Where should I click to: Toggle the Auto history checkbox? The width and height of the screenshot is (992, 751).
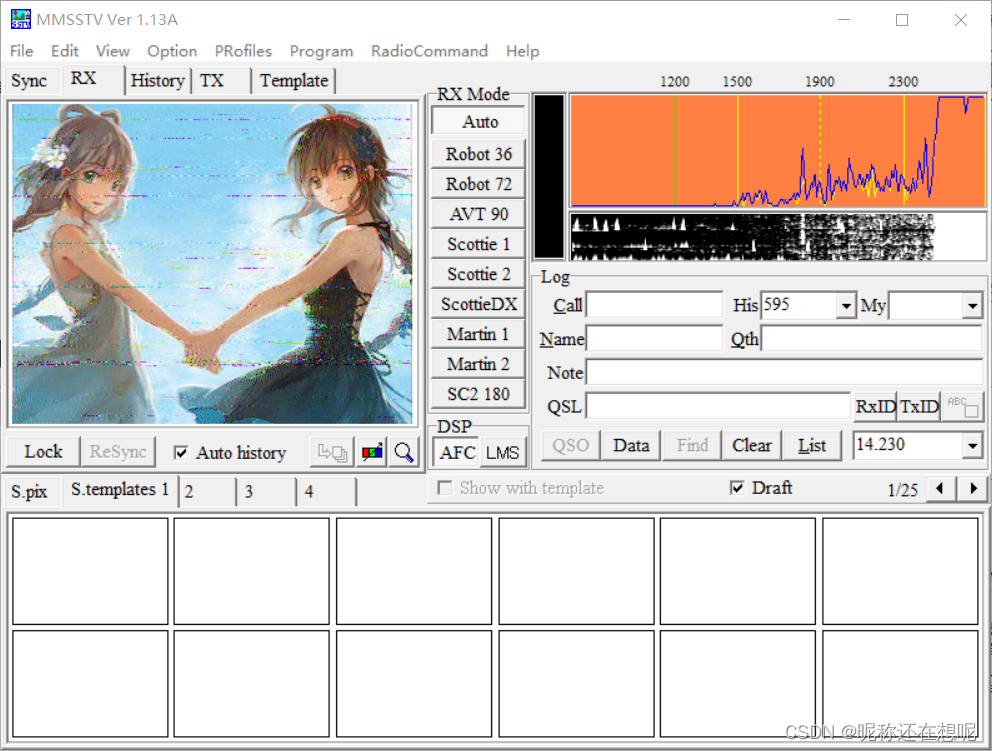point(181,453)
